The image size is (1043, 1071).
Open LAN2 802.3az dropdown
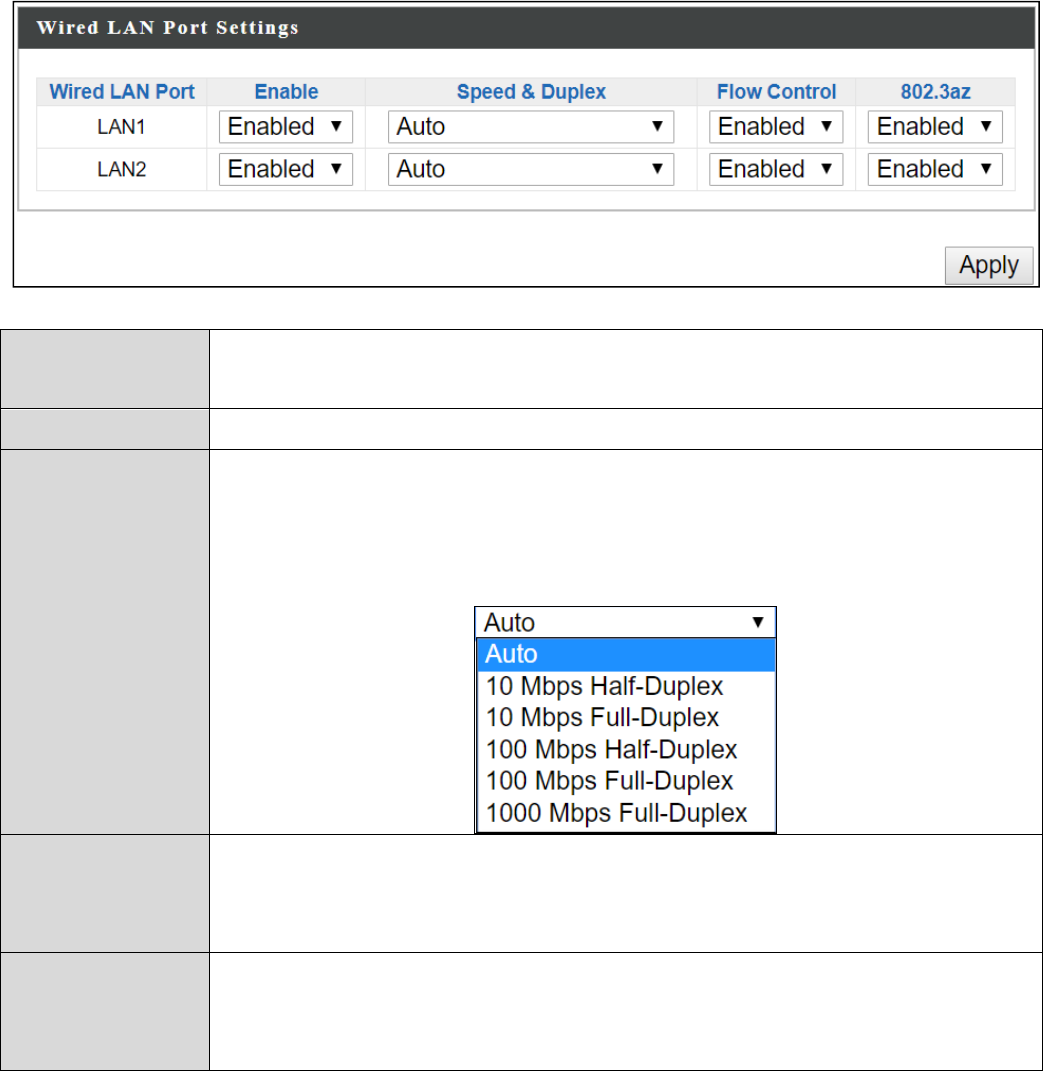click(934, 169)
